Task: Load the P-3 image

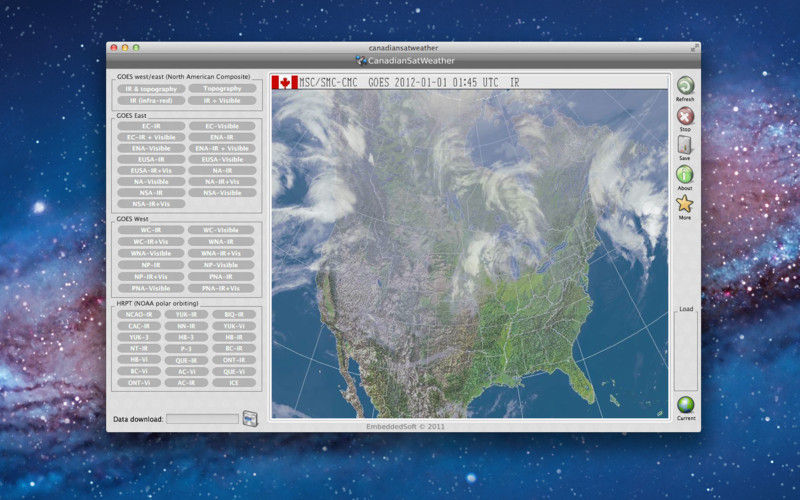Action: click(186, 349)
